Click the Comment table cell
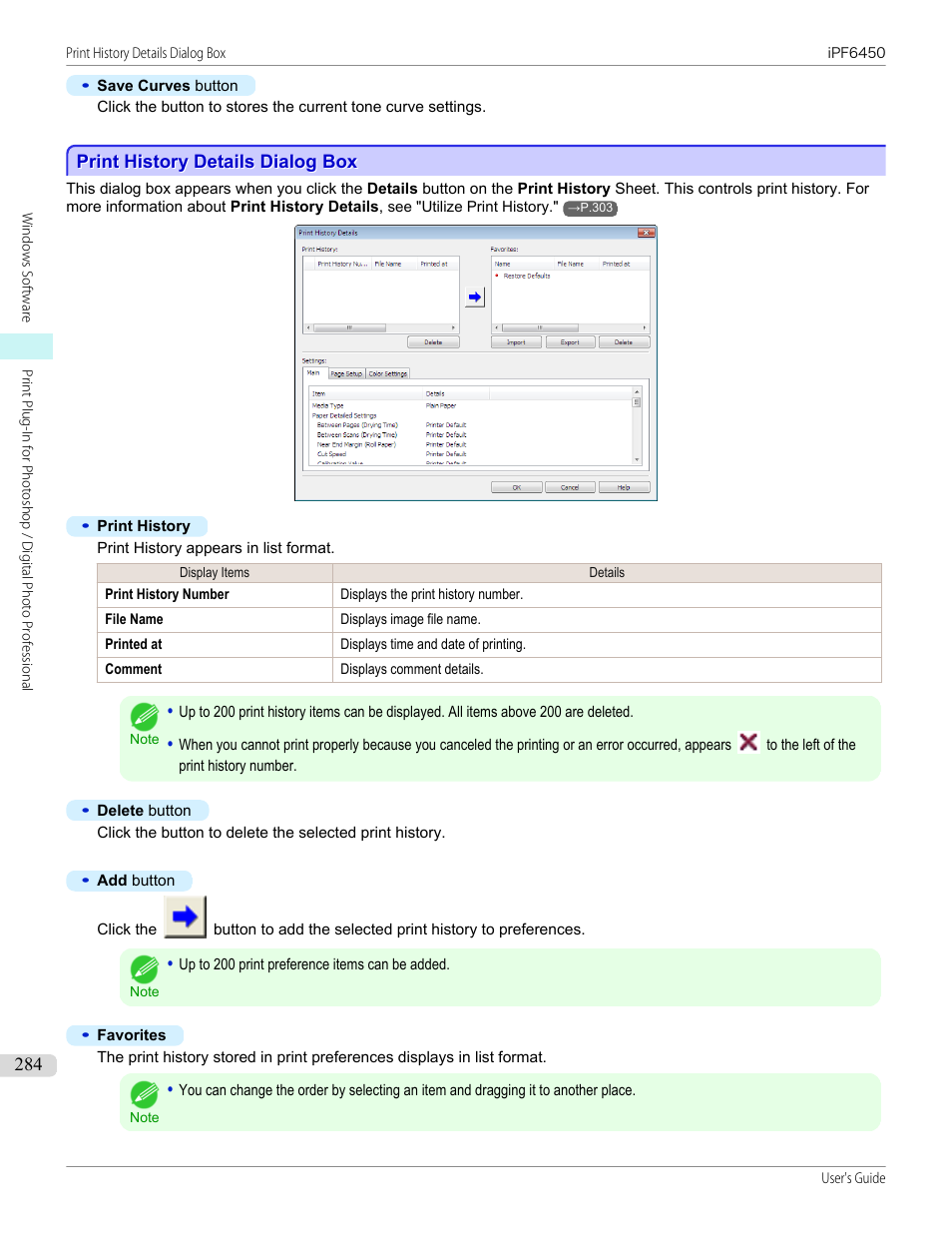This screenshot has height=1233, width=952. click(215, 669)
